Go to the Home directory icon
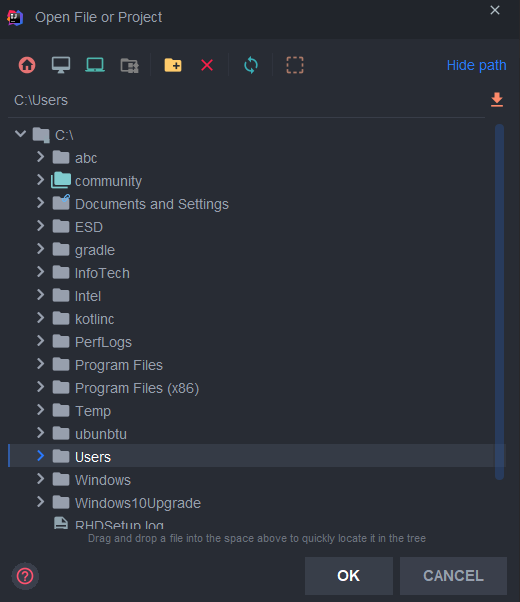 (x=27, y=65)
